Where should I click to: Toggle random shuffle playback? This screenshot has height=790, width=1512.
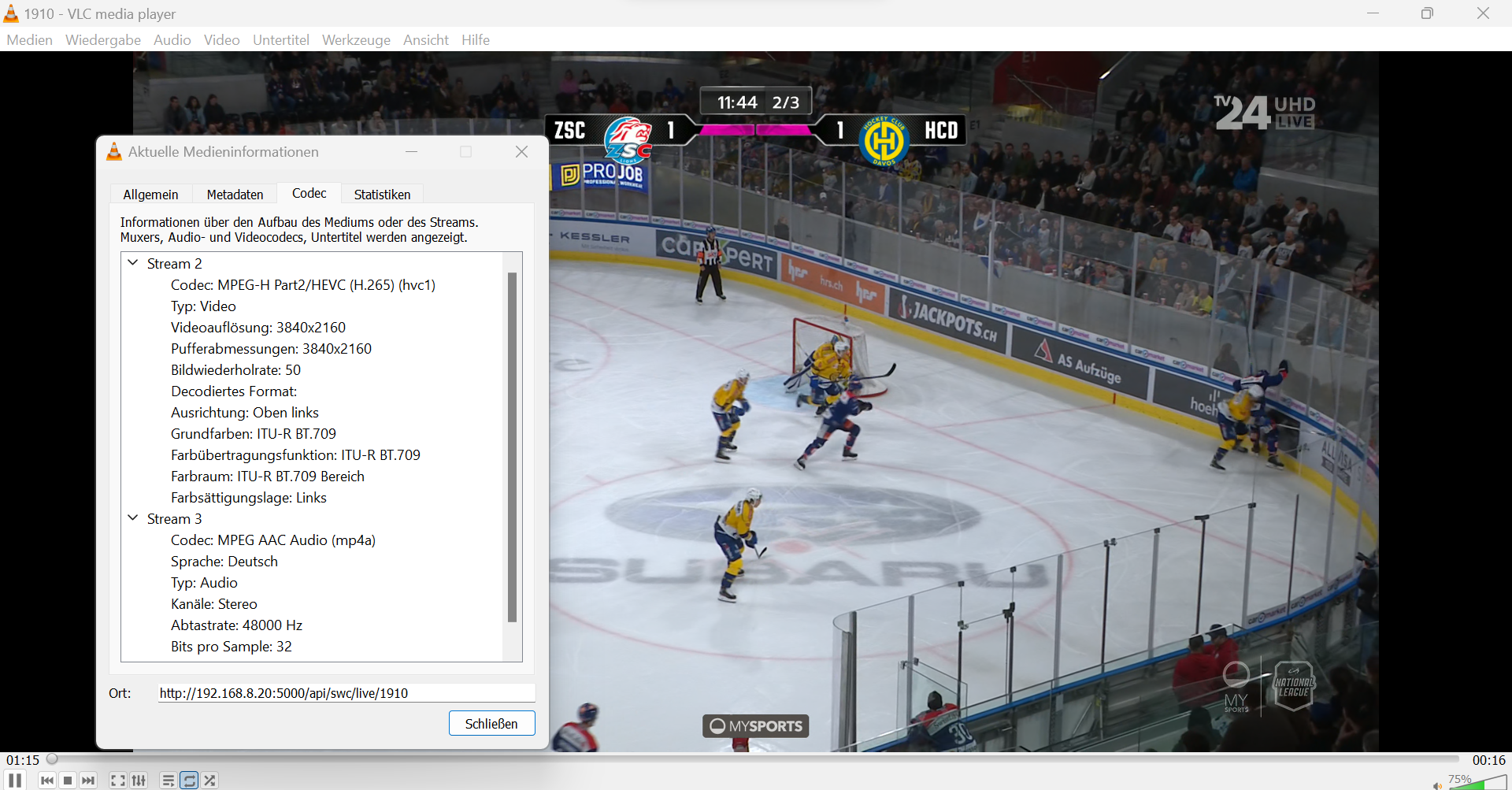[209, 781]
